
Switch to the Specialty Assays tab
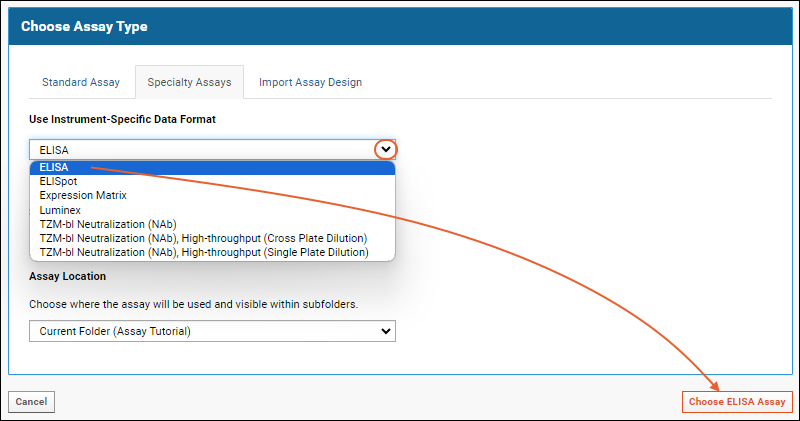189,82
